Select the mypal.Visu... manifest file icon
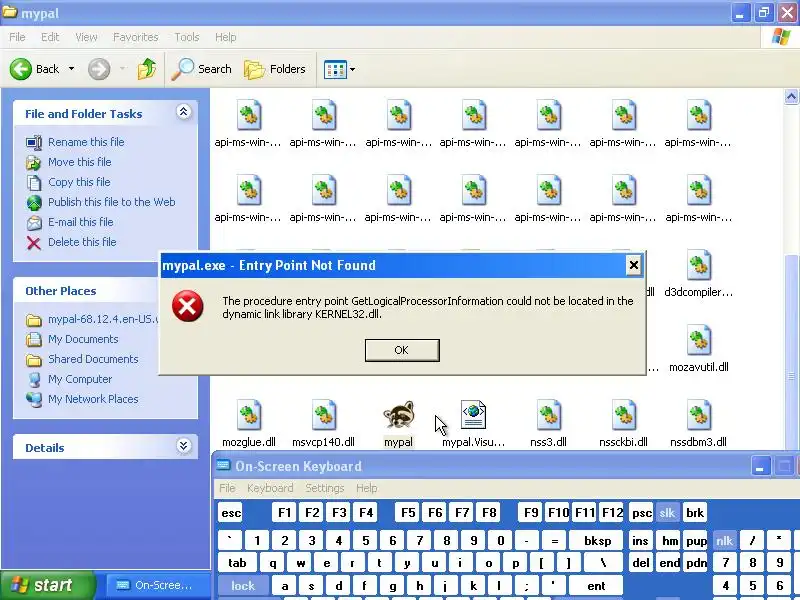 [x=473, y=414]
